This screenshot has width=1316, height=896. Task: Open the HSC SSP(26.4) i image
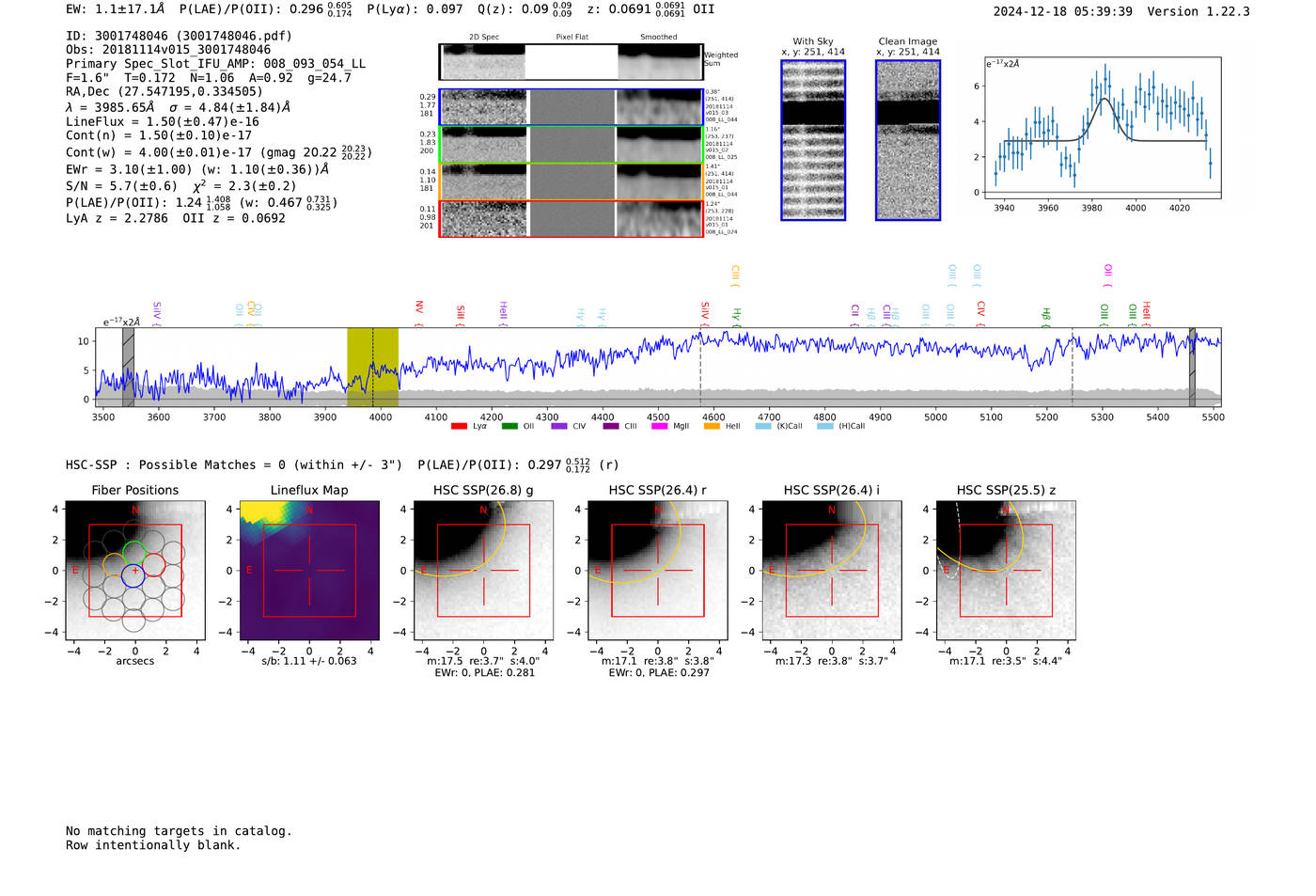tap(831, 571)
